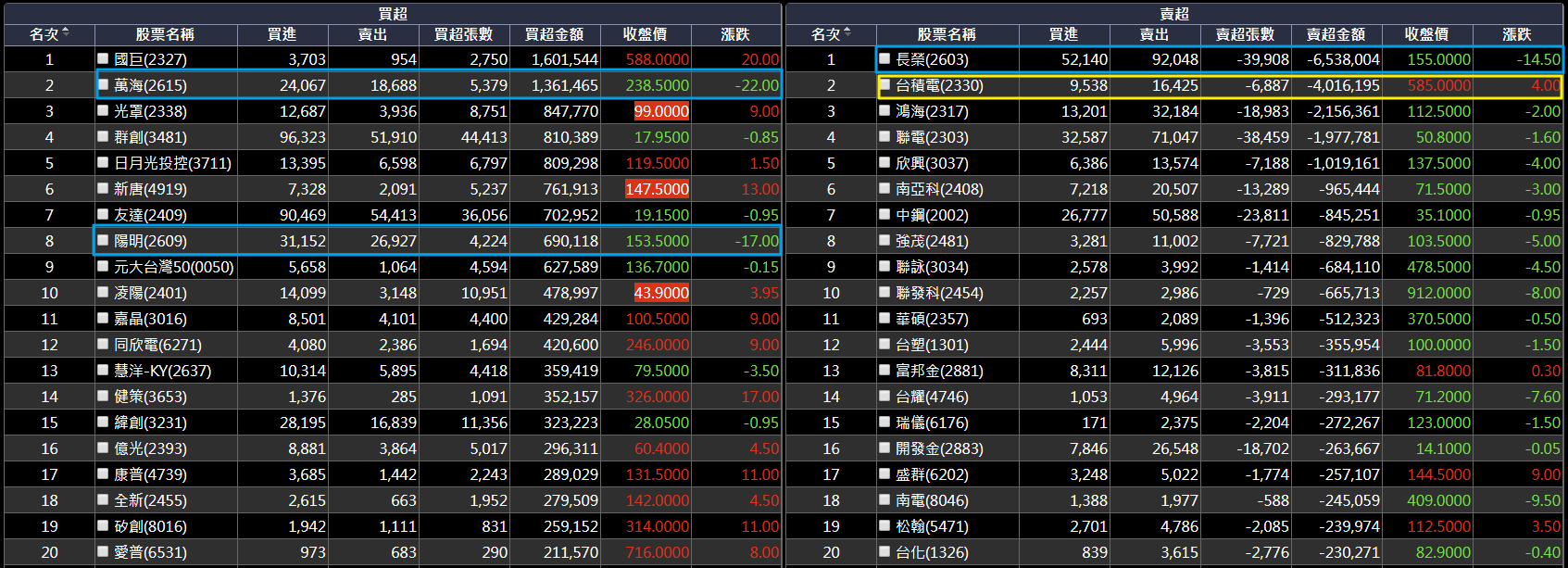
Task: Open the 台塑(1301) stock link
Action: click(932, 345)
